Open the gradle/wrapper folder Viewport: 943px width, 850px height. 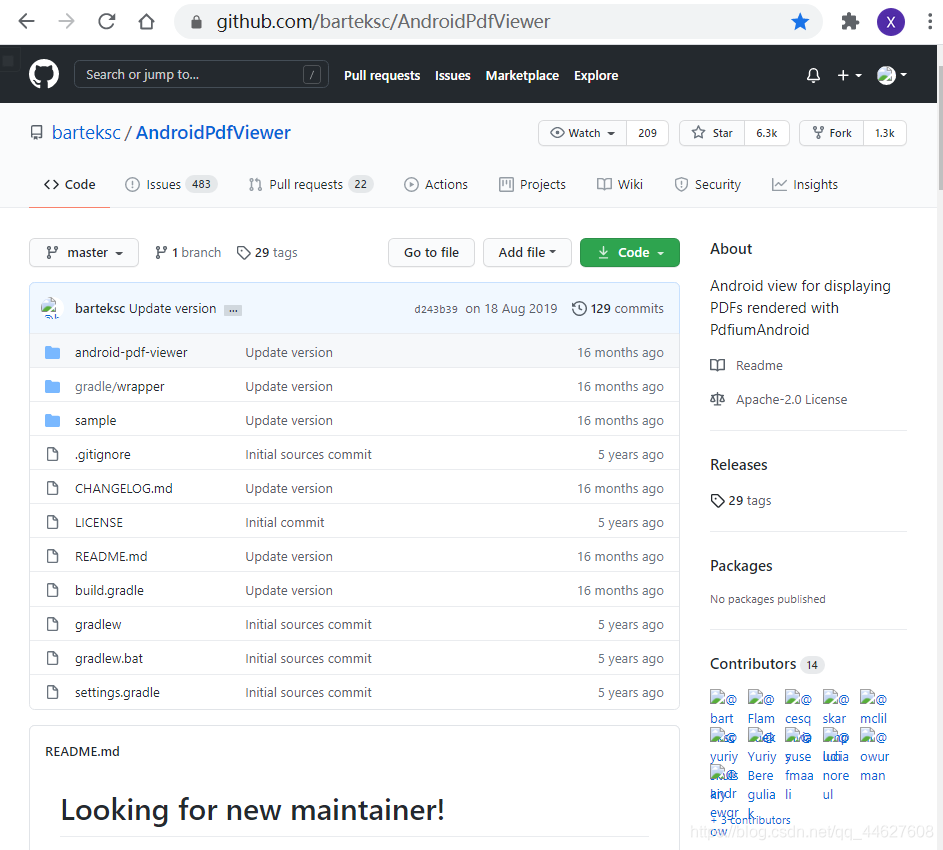point(119,387)
